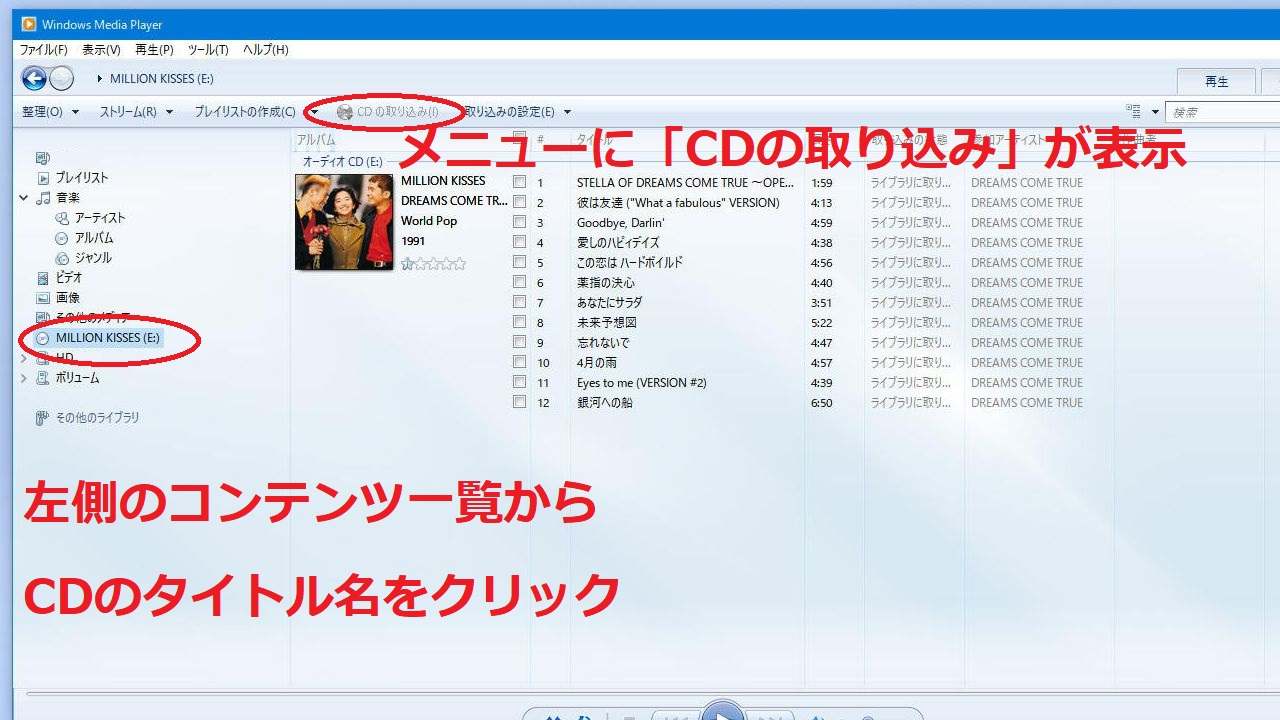Viewport: 1280px width, 720px height.
Task: Click the Genre (ジャンル) icon
Action: coord(62,258)
